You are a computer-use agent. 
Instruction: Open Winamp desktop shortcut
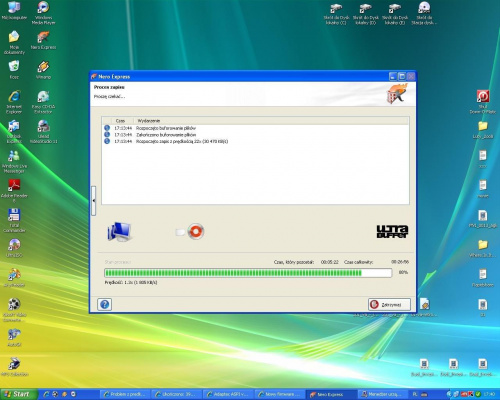[x=43, y=70]
